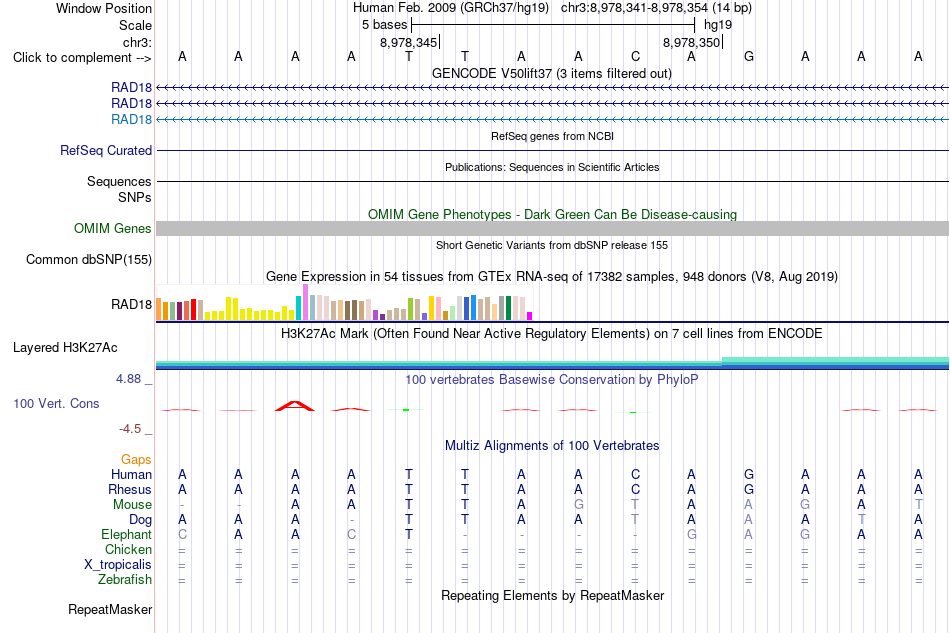Select the Sequences track label

[119, 181]
